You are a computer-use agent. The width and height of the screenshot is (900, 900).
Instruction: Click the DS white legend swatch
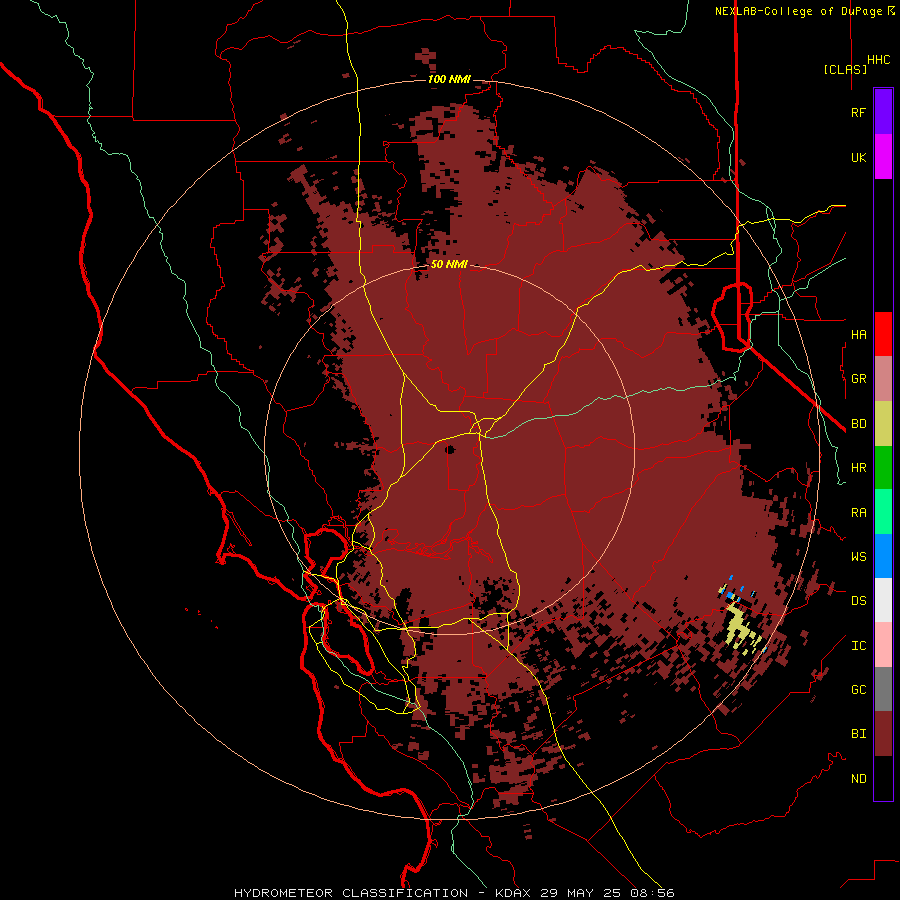[883, 600]
